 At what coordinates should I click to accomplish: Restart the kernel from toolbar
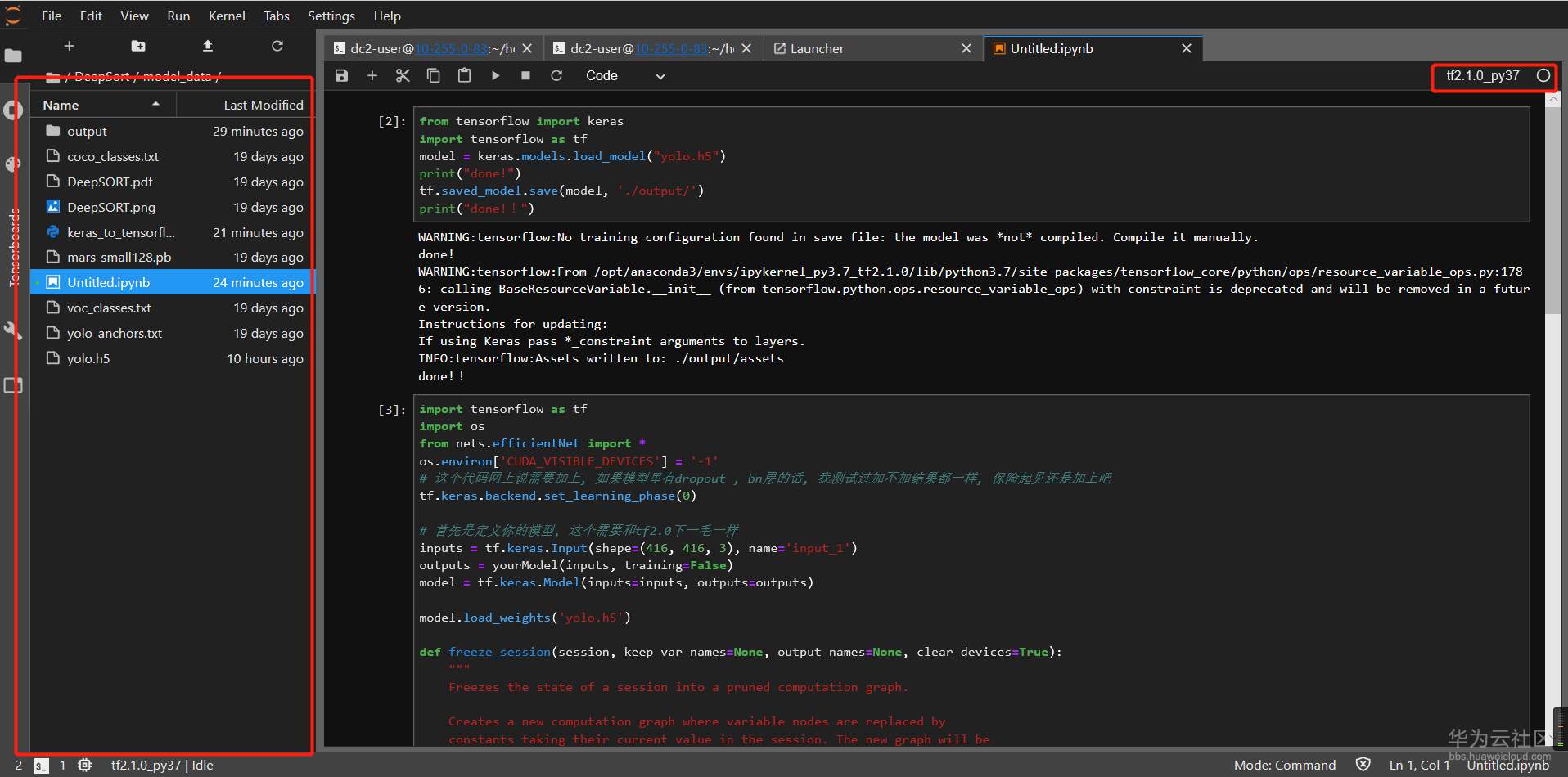tap(556, 75)
